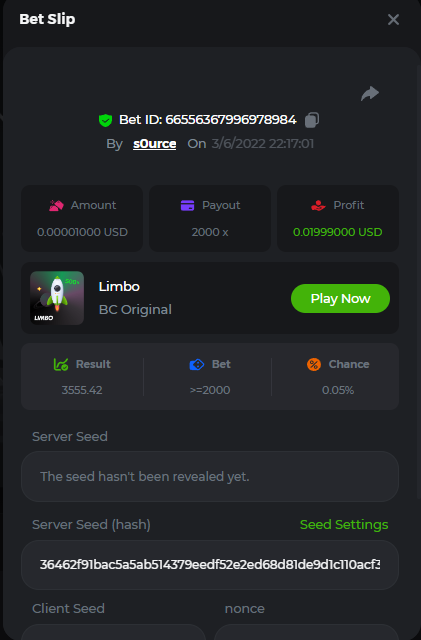Click the unrevealed Server Seed field
This screenshot has height=640, width=421.
[210, 476]
